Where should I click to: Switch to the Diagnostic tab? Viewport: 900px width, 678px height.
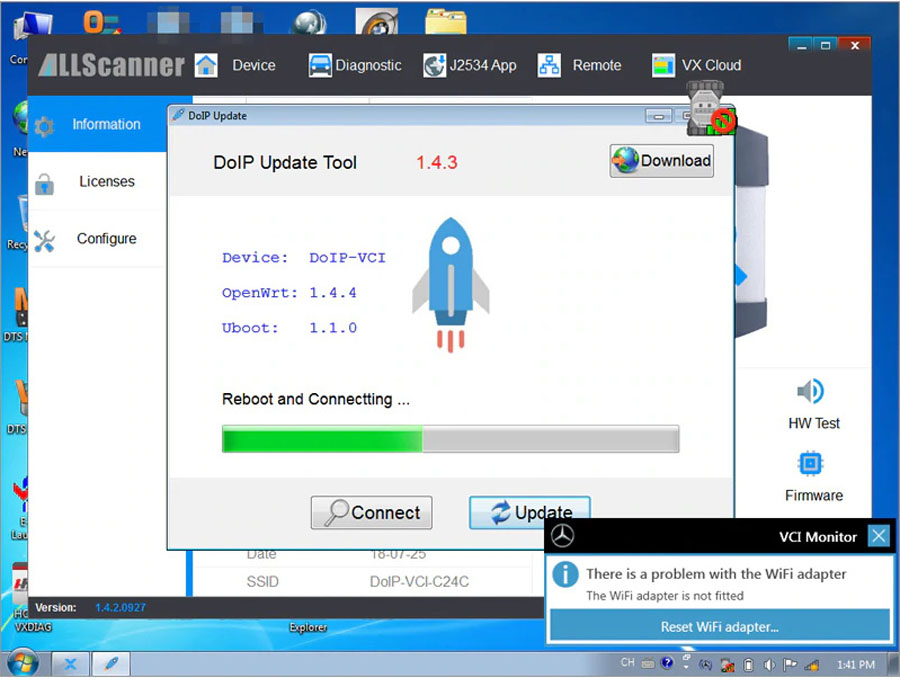(x=368, y=65)
